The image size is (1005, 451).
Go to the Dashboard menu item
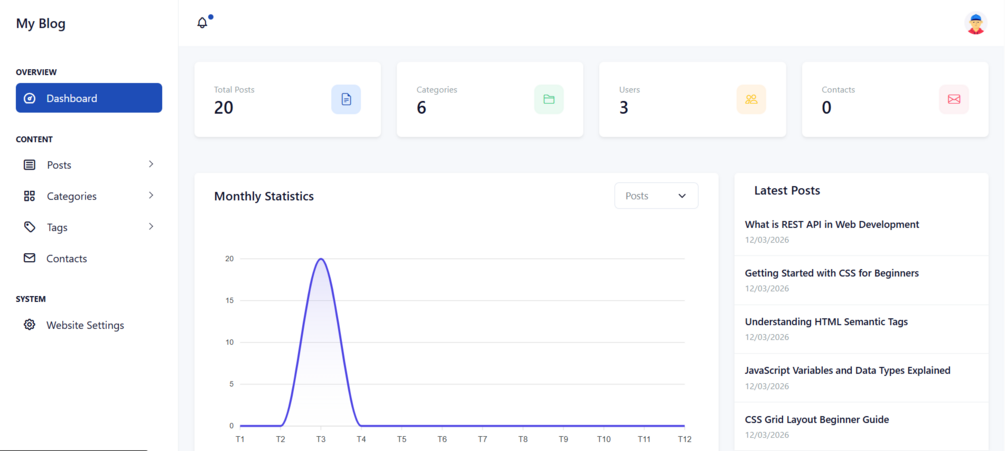click(x=89, y=98)
